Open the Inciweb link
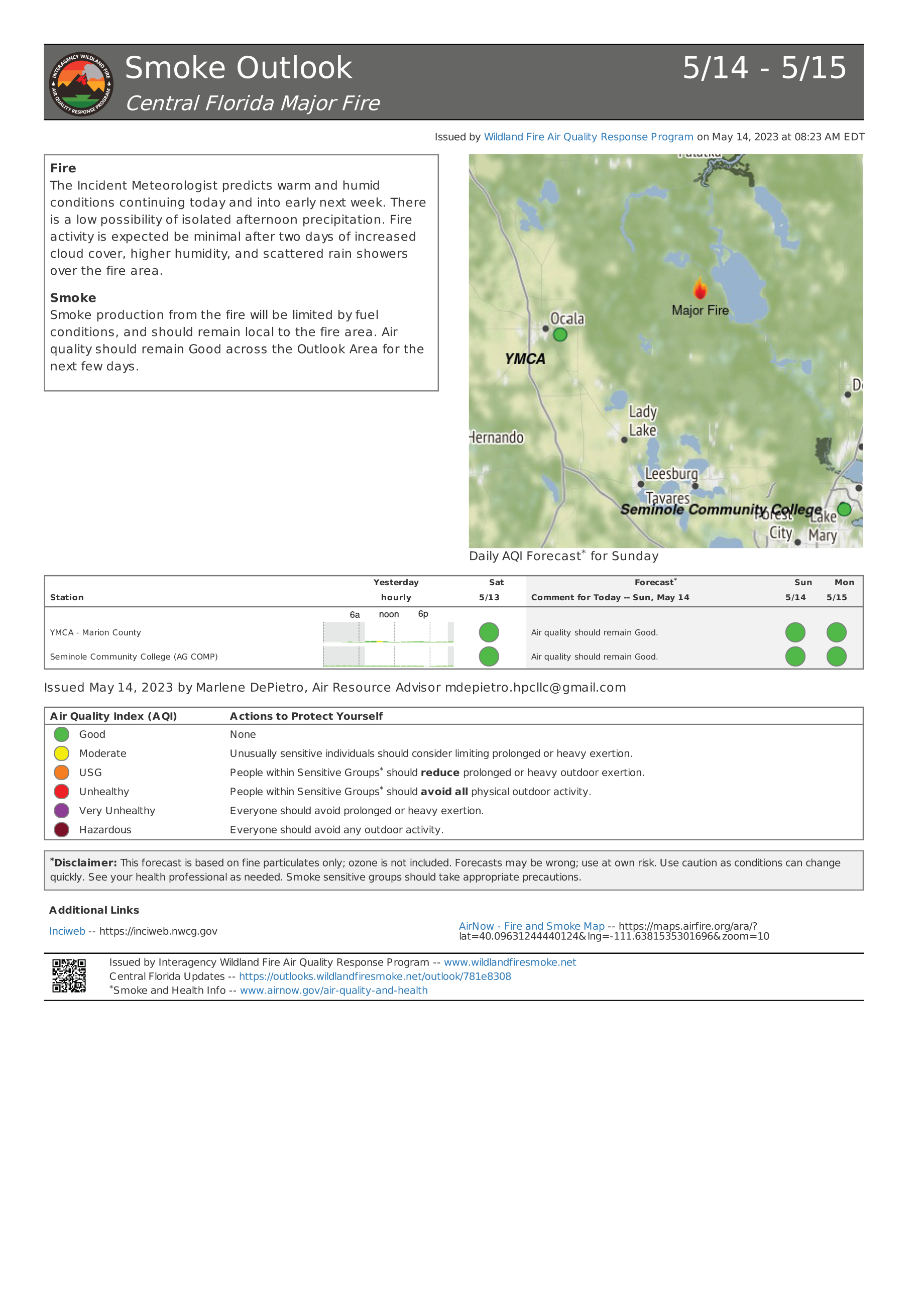The height and width of the screenshot is (1306, 924). pyautogui.click(x=67, y=931)
